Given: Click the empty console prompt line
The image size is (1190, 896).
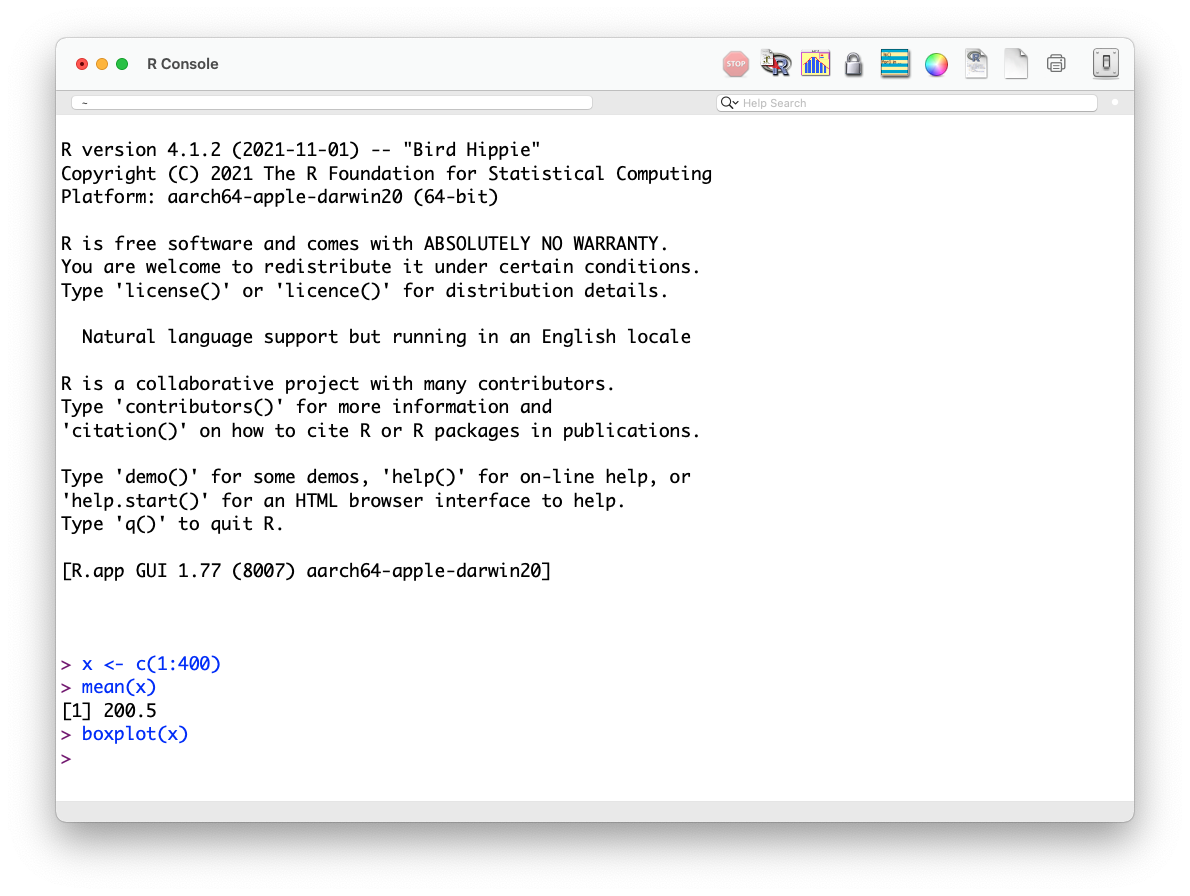Looking at the screenshot, I should coord(67,759).
